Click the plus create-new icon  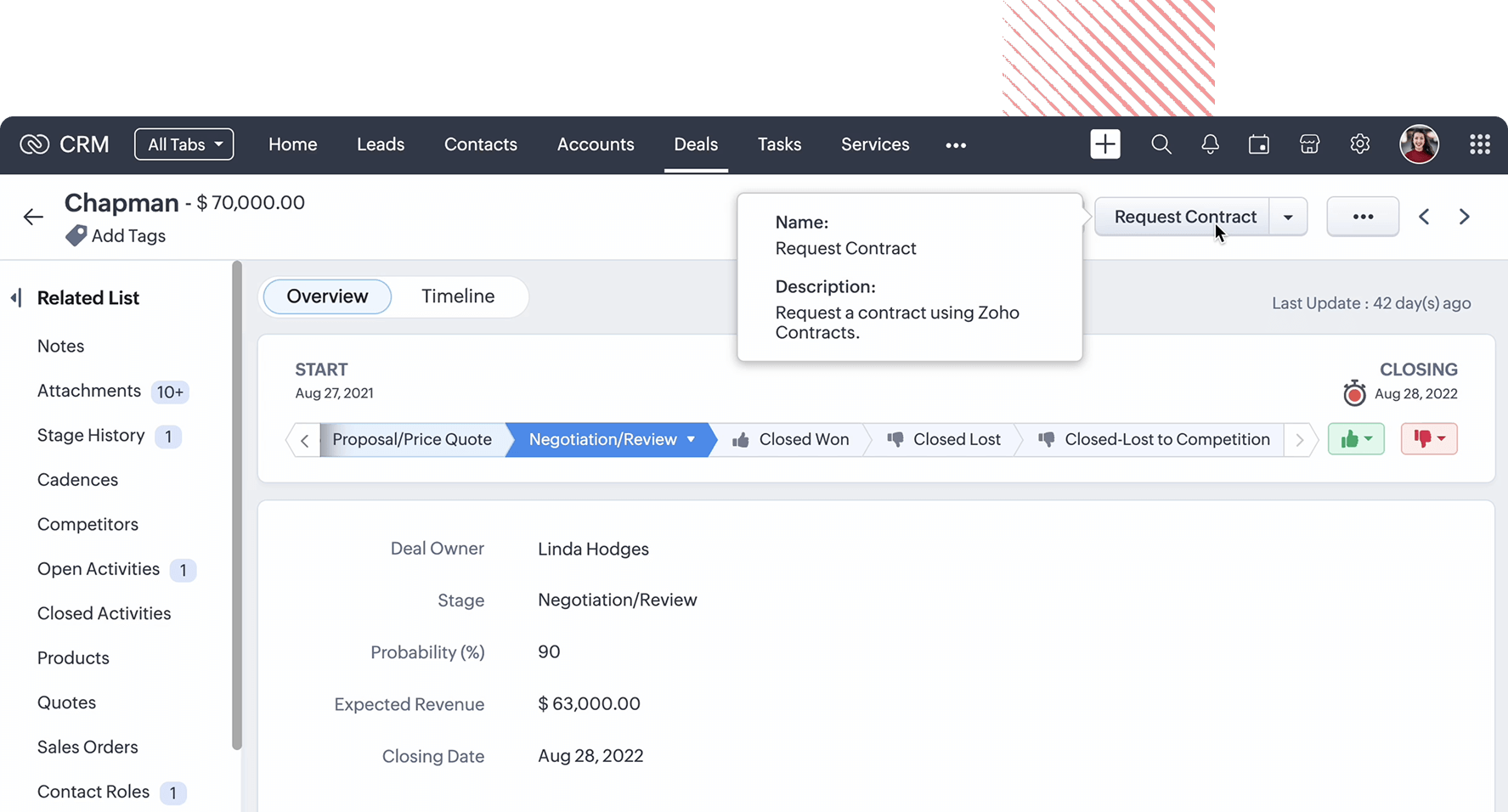click(x=1104, y=144)
